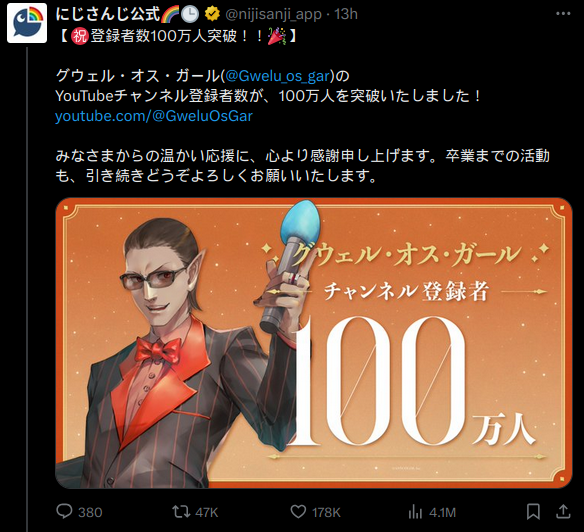This screenshot has height=532, width=584.
Task: Click the 13h timestamp
Action: point(346,14)
